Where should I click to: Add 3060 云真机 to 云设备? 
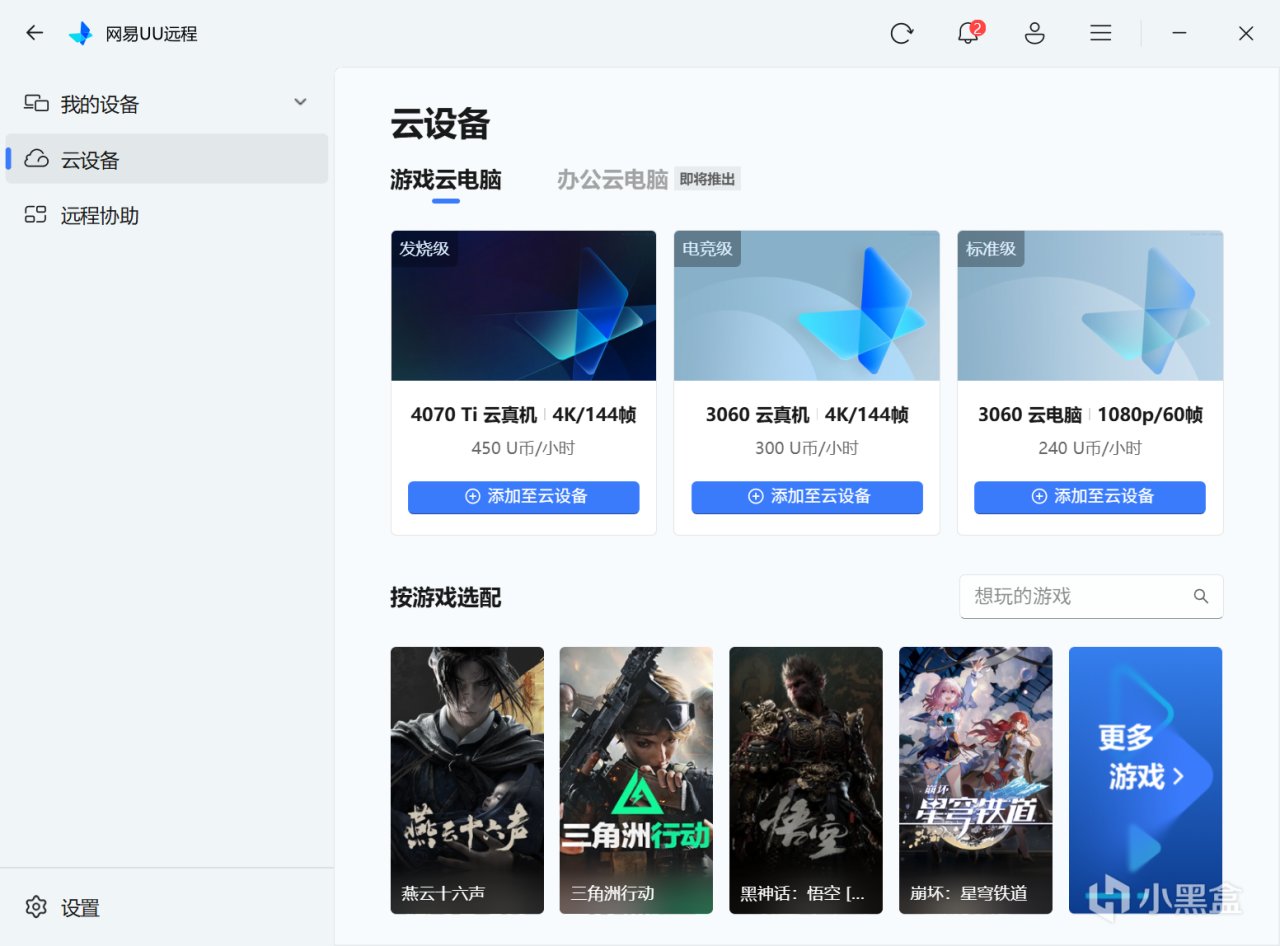click(x=807, y=497)
